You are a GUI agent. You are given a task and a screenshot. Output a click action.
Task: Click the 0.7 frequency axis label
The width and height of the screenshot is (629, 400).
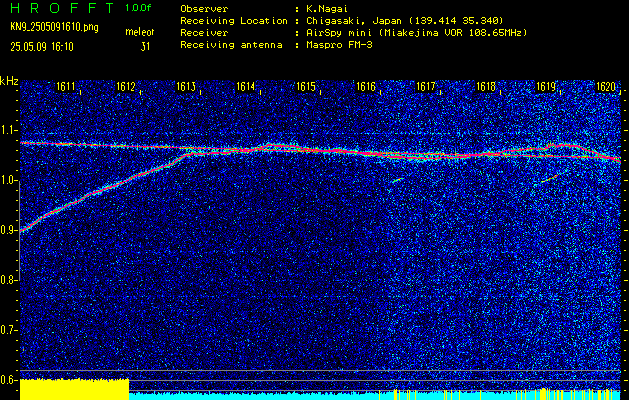[9, 330]
